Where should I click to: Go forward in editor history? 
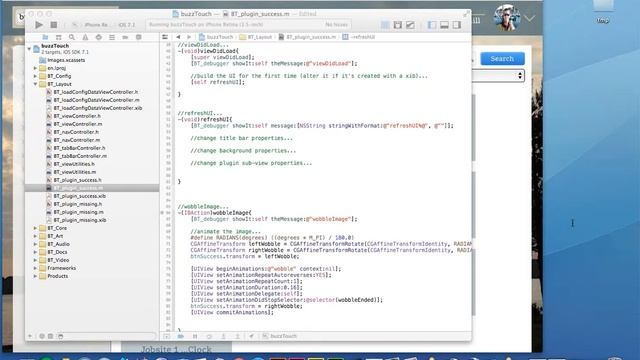coord(189,37)
